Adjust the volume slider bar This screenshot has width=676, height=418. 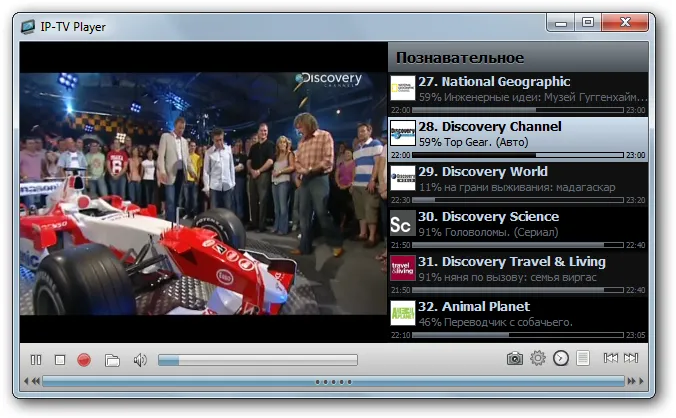point(258,360)
